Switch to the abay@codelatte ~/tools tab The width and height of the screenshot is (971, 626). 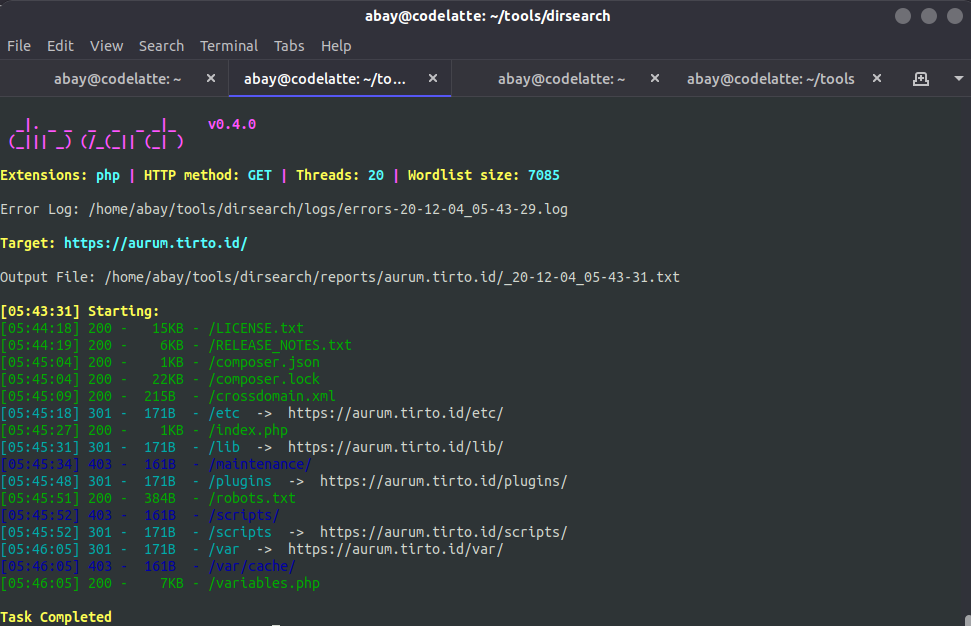[770, 77]
